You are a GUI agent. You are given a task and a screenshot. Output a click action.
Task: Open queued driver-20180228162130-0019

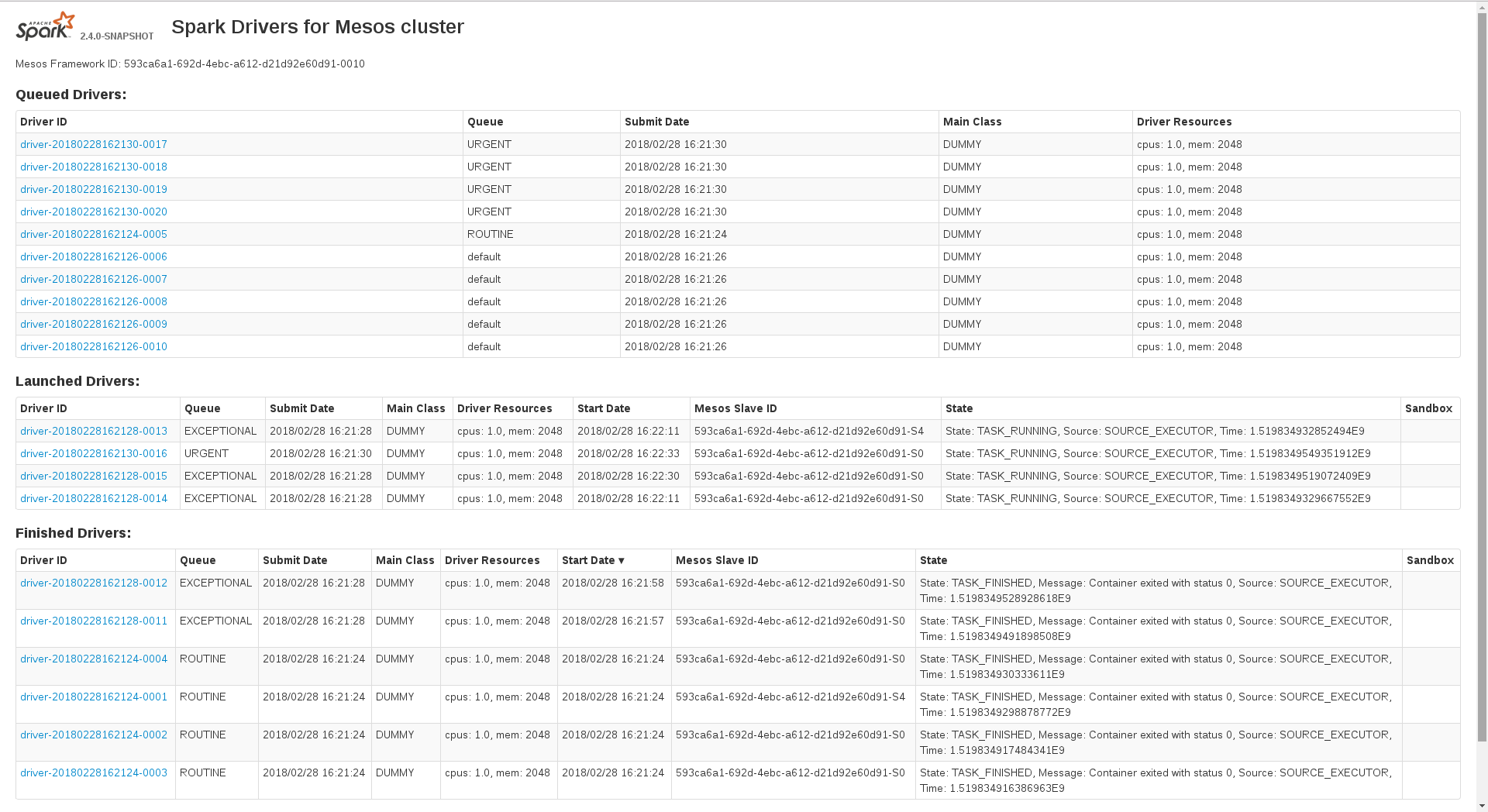tap(94, 189)
